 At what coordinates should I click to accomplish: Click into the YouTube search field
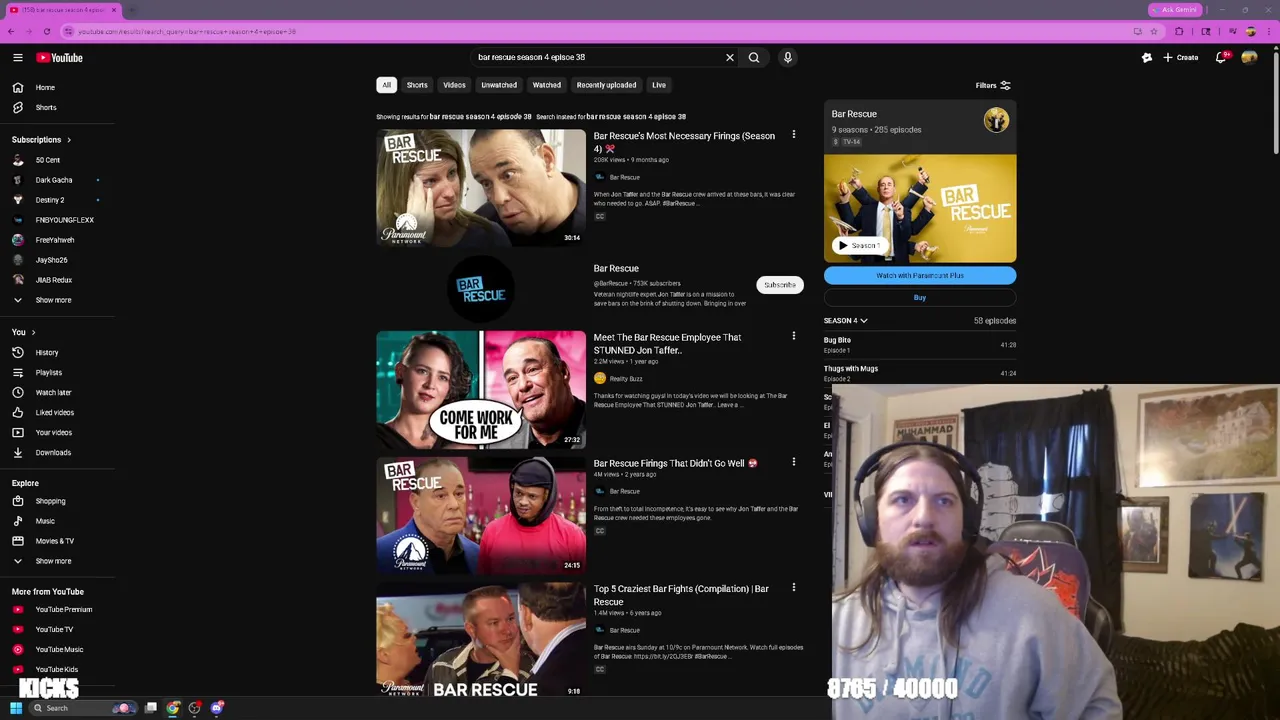click(598, 58)
